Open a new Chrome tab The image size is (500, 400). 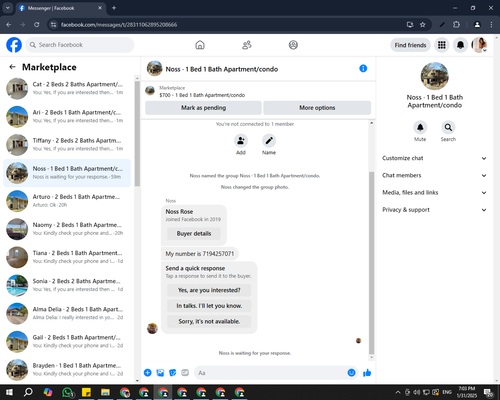point(114,8)
